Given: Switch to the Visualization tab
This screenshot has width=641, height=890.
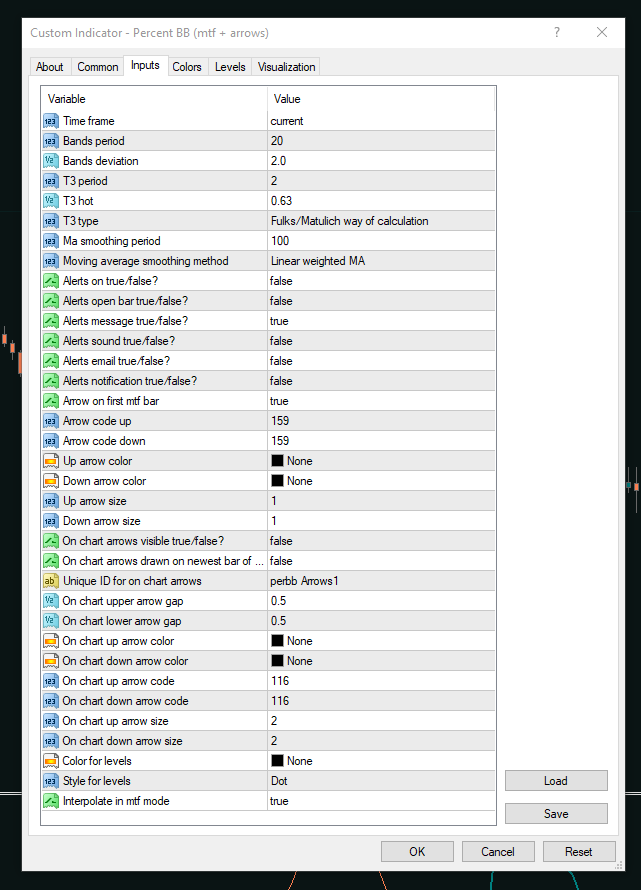Looking at the screenshot, I should (x=286, y=67).
